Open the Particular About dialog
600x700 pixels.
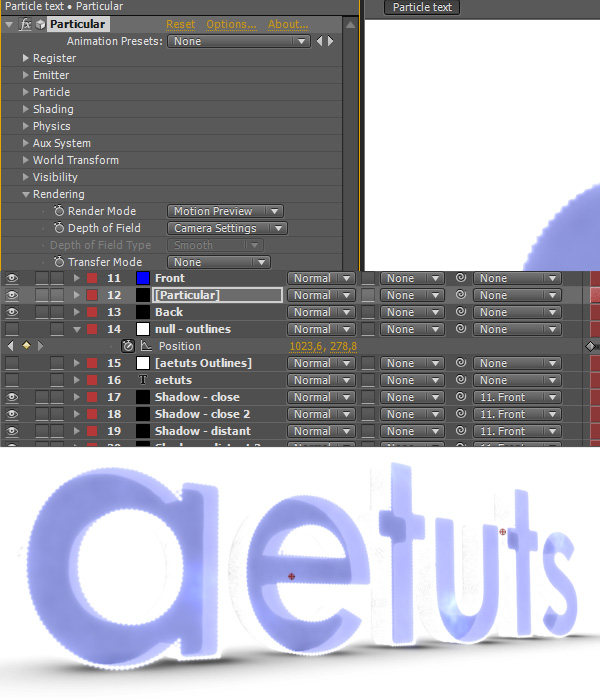pos(288,24)
